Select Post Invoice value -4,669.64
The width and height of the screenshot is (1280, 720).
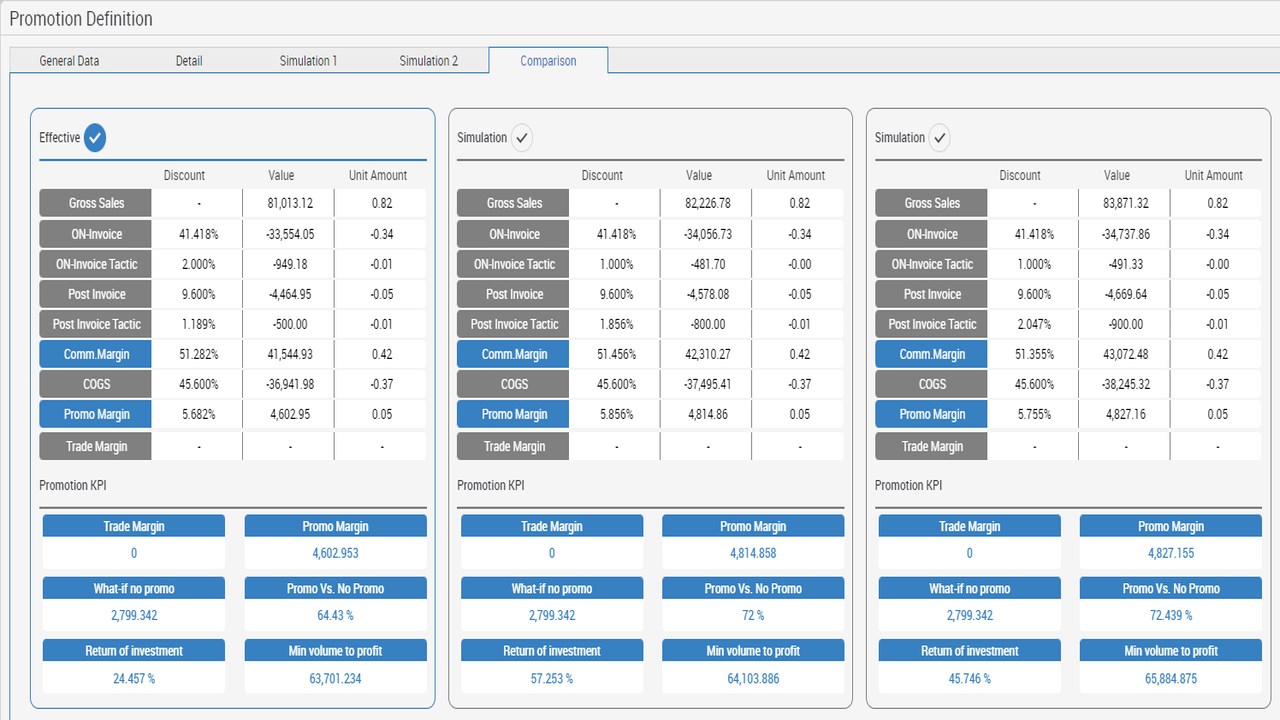tap(1124, 294)
